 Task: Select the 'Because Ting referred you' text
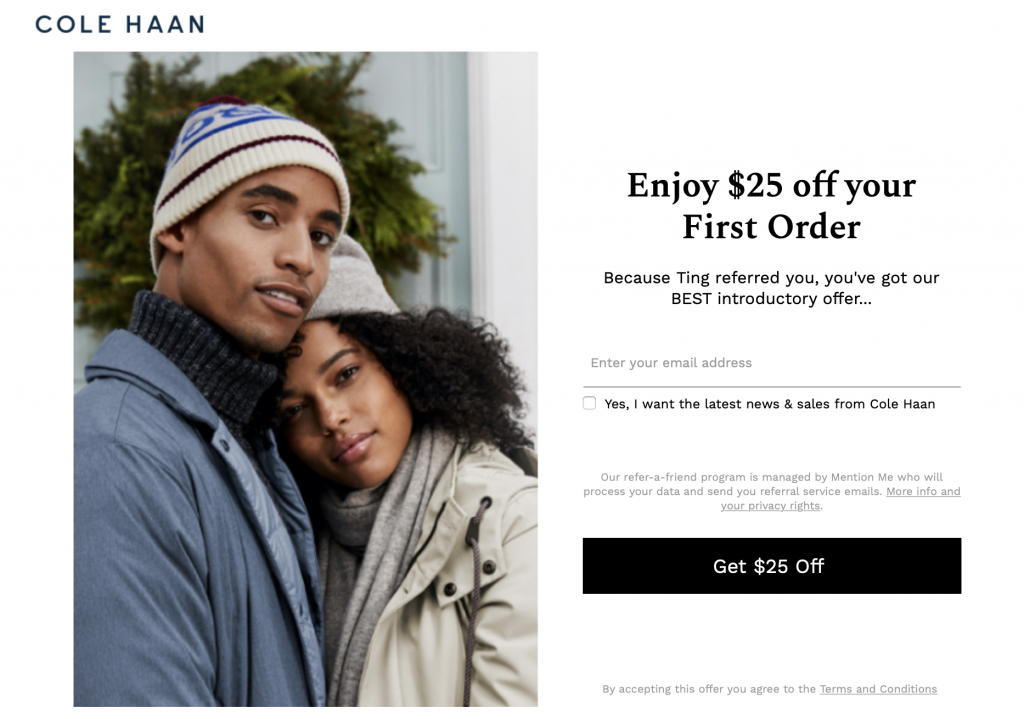click(x=771, y=278)
